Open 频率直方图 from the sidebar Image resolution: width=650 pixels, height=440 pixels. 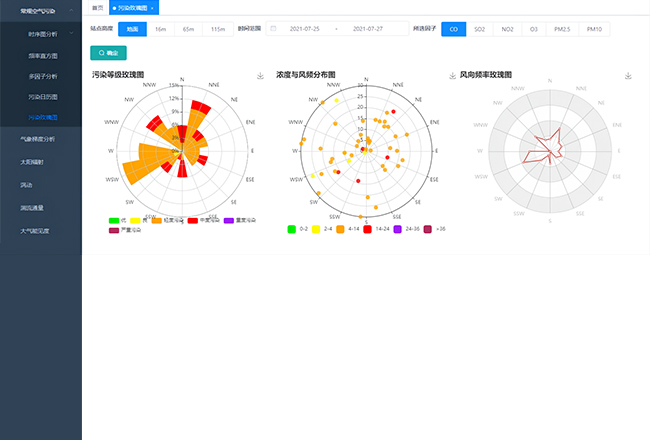pyautogui.click(x=44, y=54)
